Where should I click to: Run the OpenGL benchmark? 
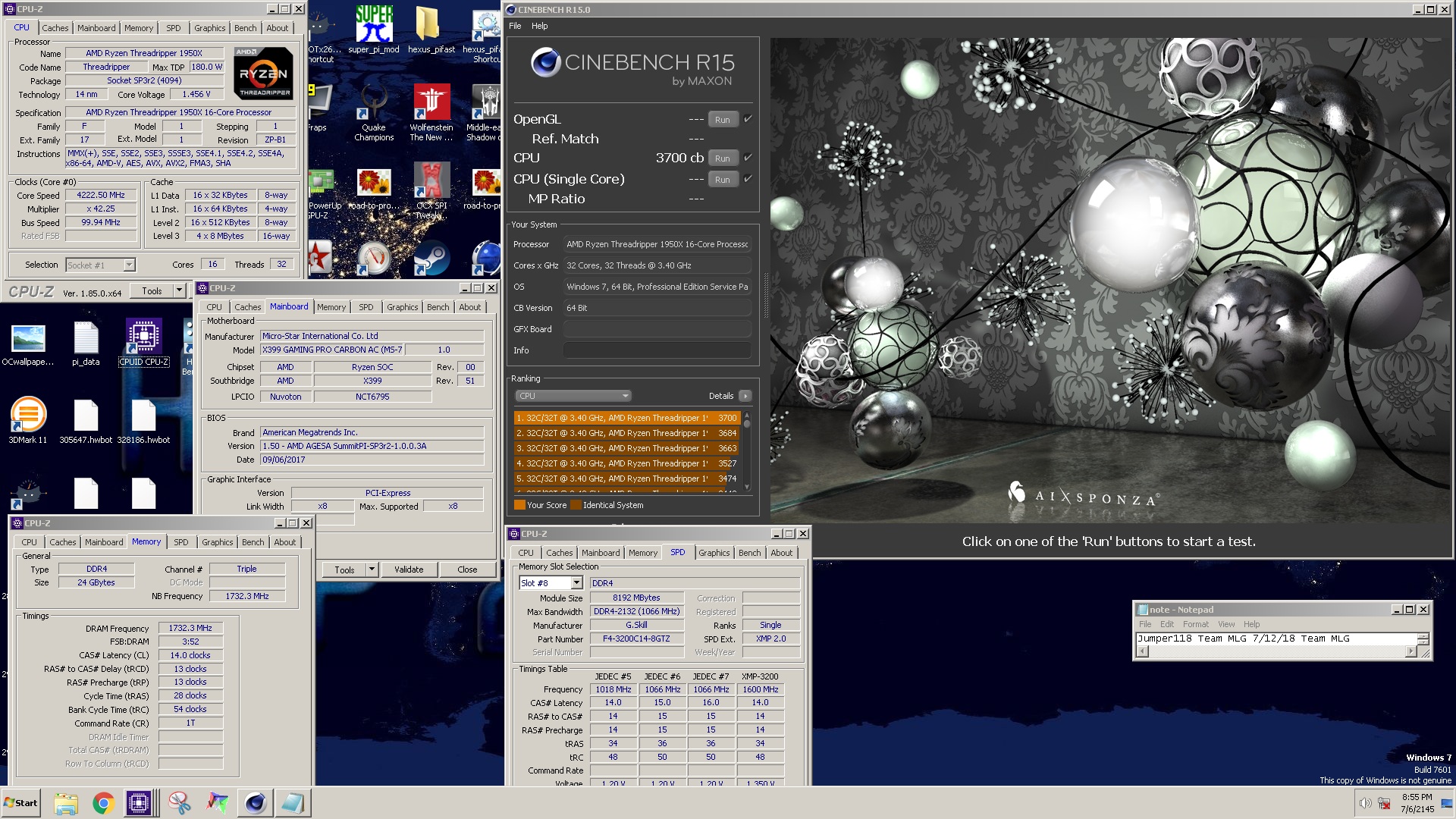tap(723, 120)
